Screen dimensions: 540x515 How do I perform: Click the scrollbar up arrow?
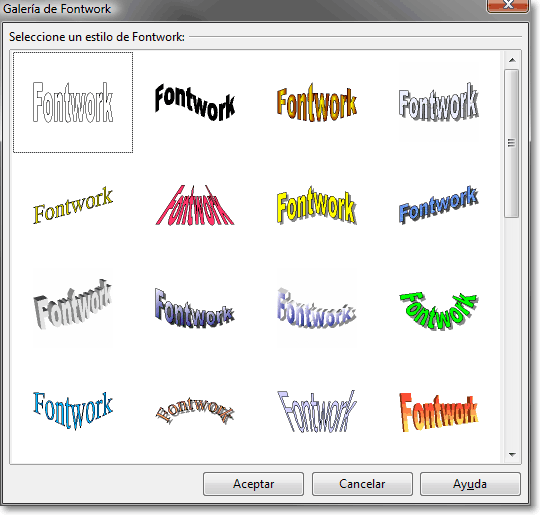(x=512, y=60)
